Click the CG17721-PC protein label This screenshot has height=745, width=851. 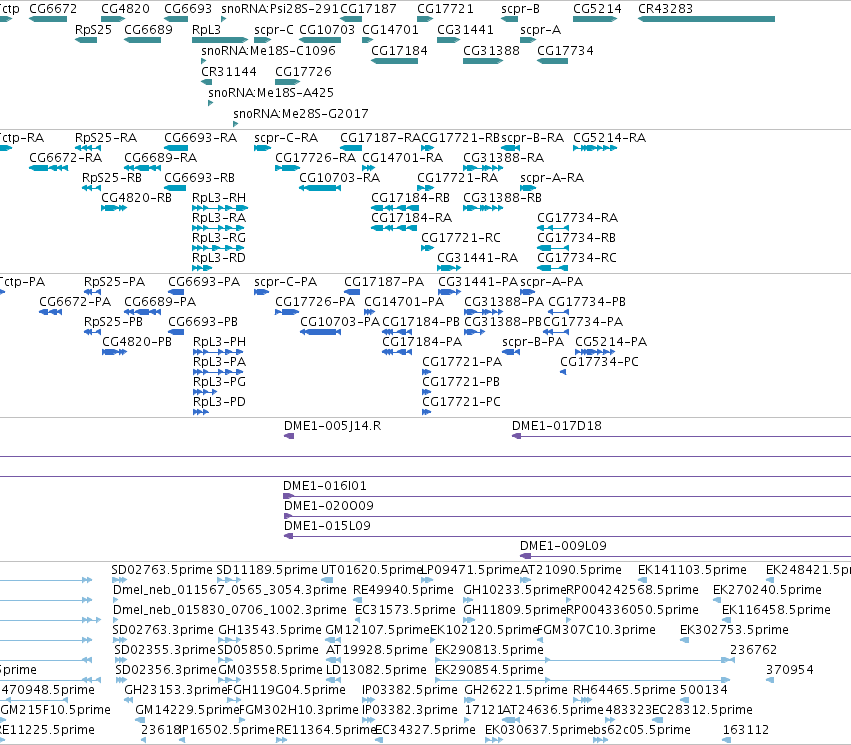click(x=461, y=402)
